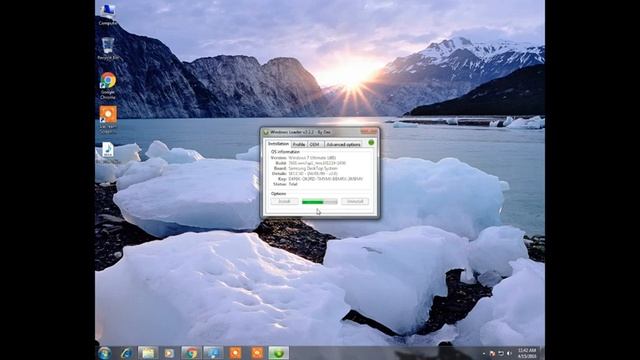Click the Build number line
This screenshot has width=640, height=360.
(x=317, y=163)
